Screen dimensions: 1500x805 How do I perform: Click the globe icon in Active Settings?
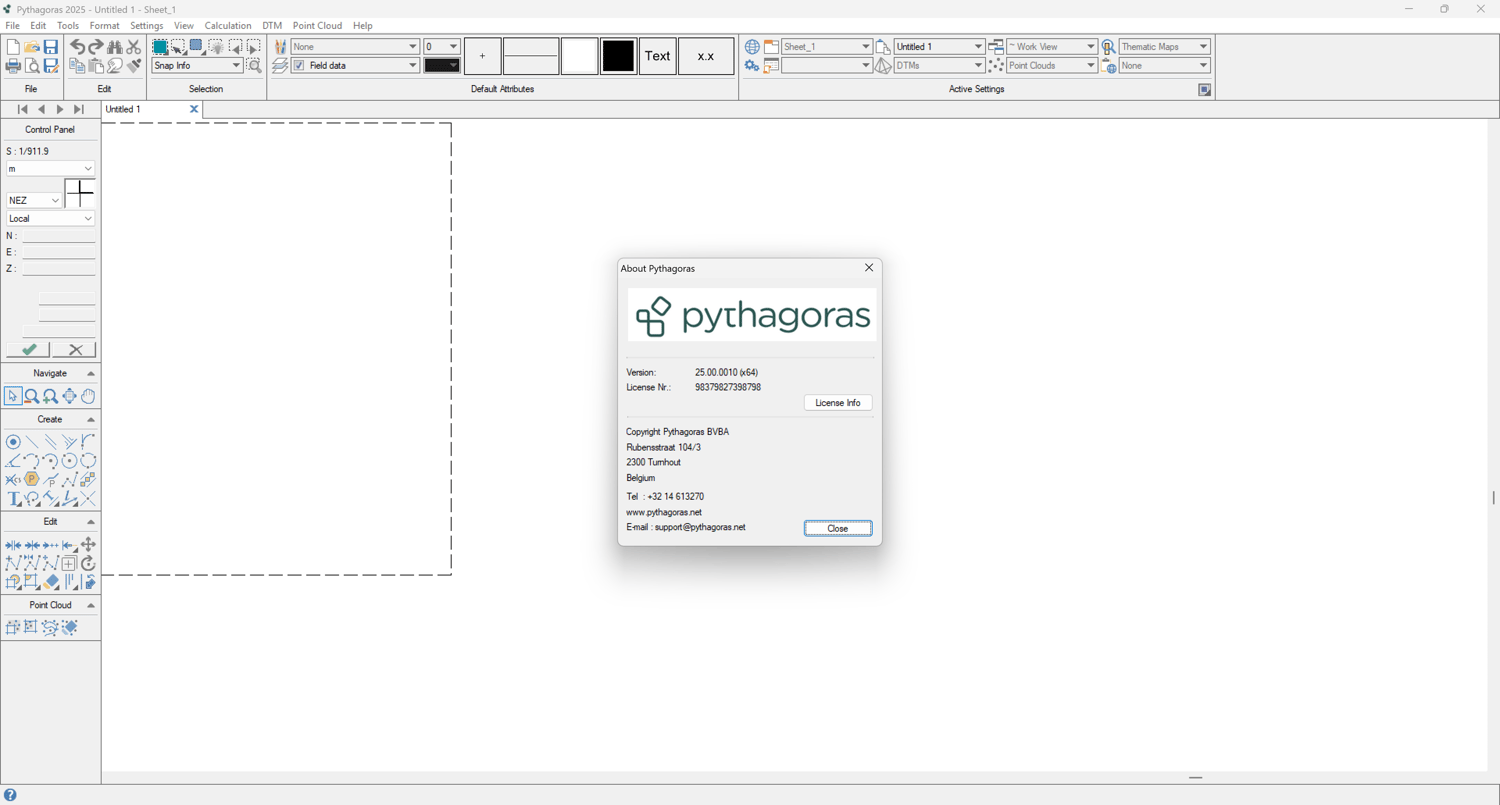752,47
